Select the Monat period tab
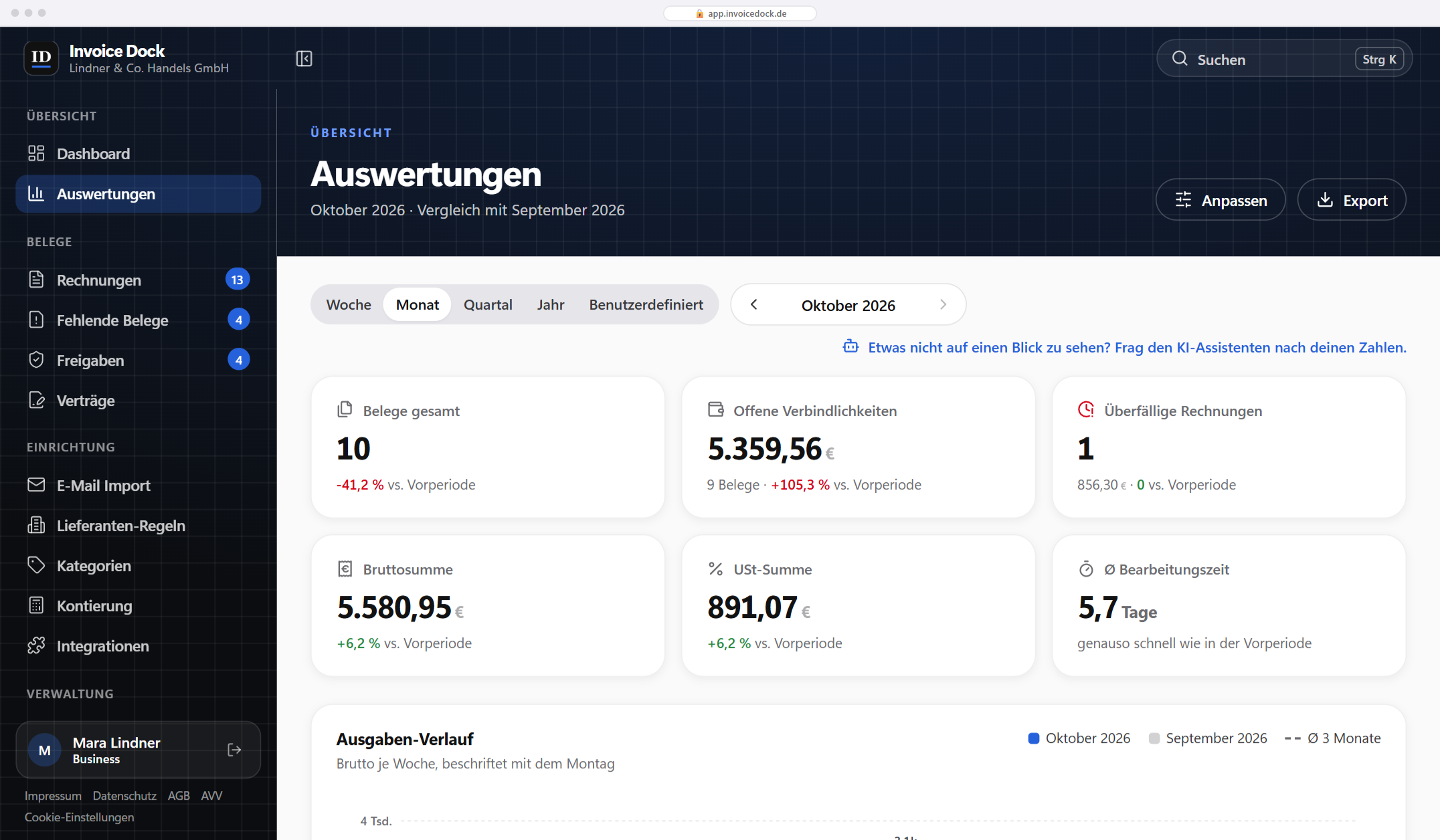 (418, 305)
